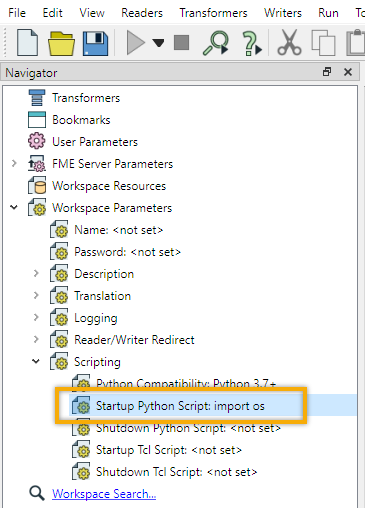Open the Writers menu
The image size is (365, 508).
283,13
